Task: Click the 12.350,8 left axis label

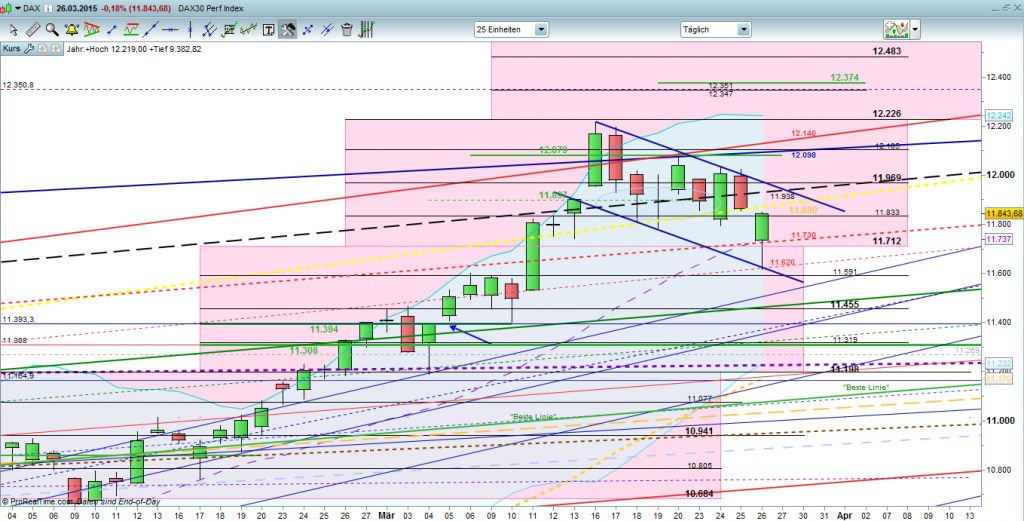Action: (18, 85)
